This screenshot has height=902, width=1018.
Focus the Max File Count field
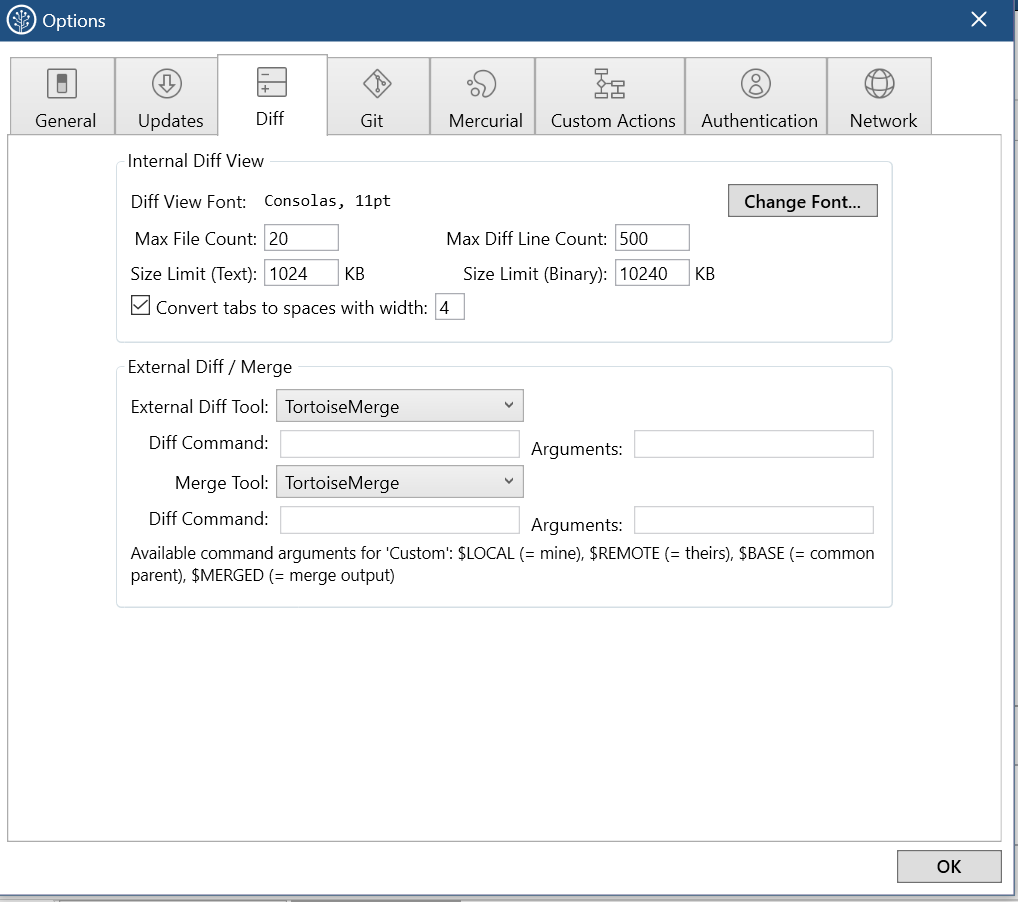301,238
